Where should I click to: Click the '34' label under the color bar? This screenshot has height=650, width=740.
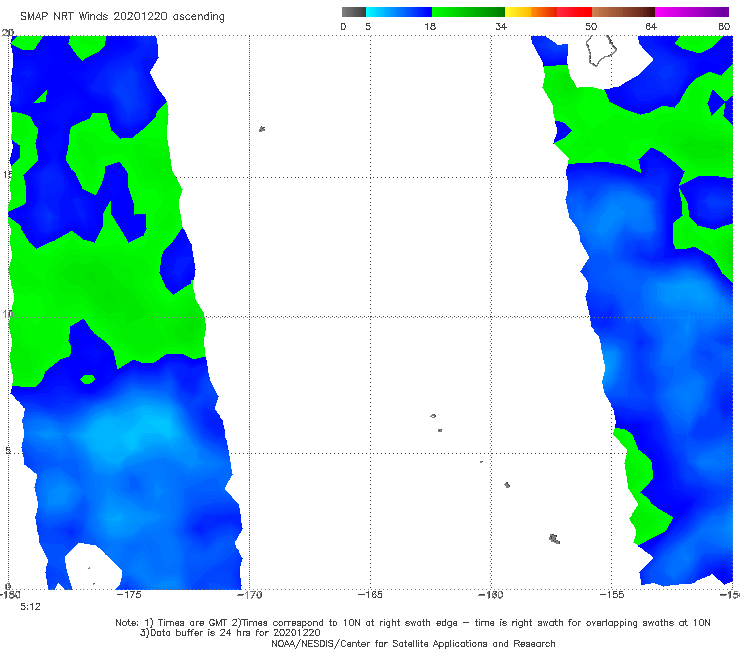501,27
